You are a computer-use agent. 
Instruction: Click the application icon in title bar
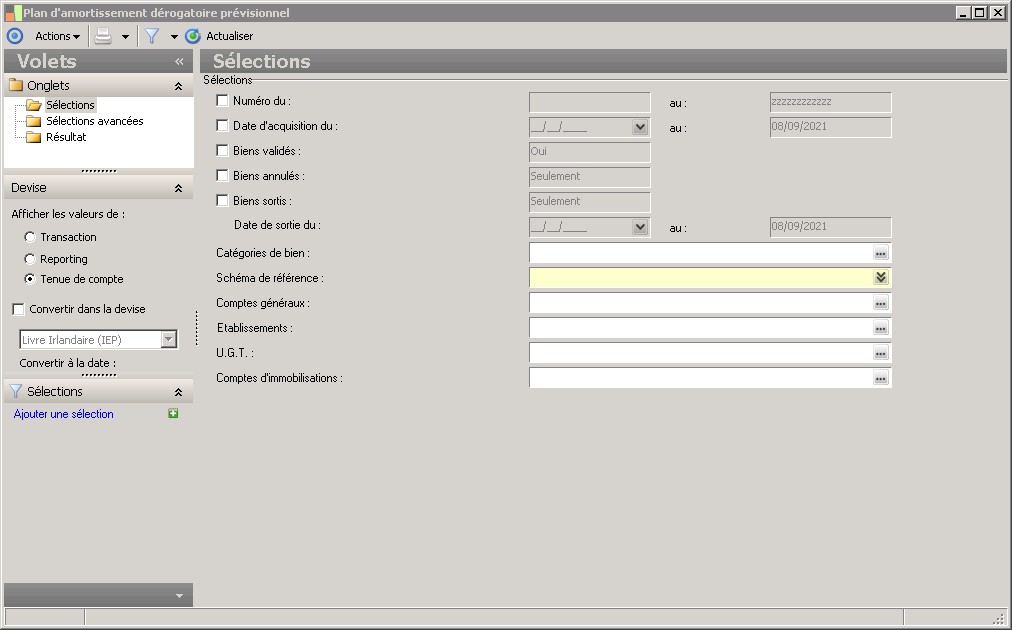pyautogui.click(x=13, y=12)
